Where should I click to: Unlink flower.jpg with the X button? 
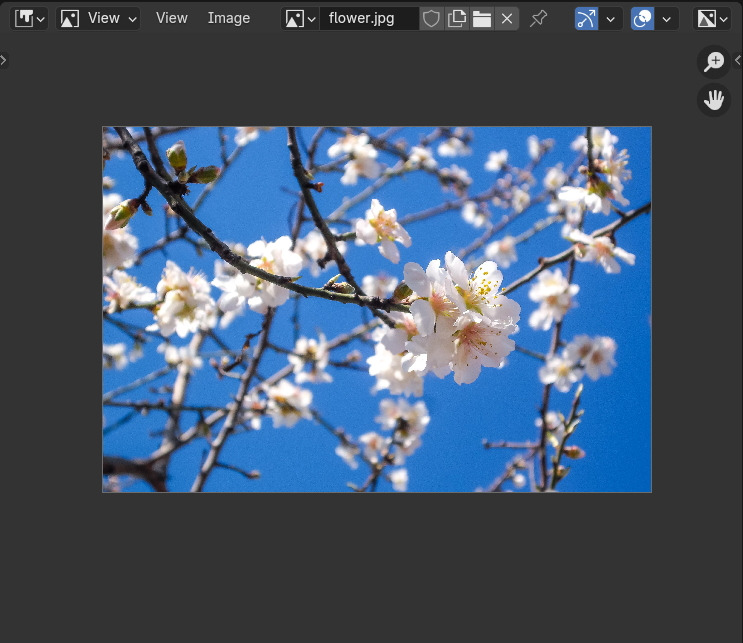[507, 19]
